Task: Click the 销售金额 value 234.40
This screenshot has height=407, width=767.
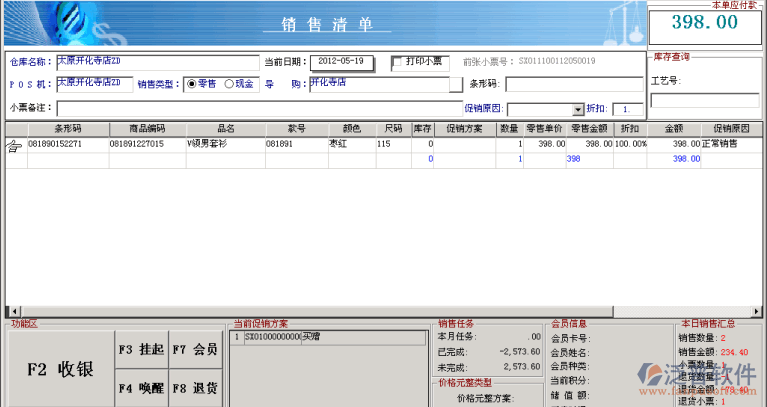Action: 735,352
